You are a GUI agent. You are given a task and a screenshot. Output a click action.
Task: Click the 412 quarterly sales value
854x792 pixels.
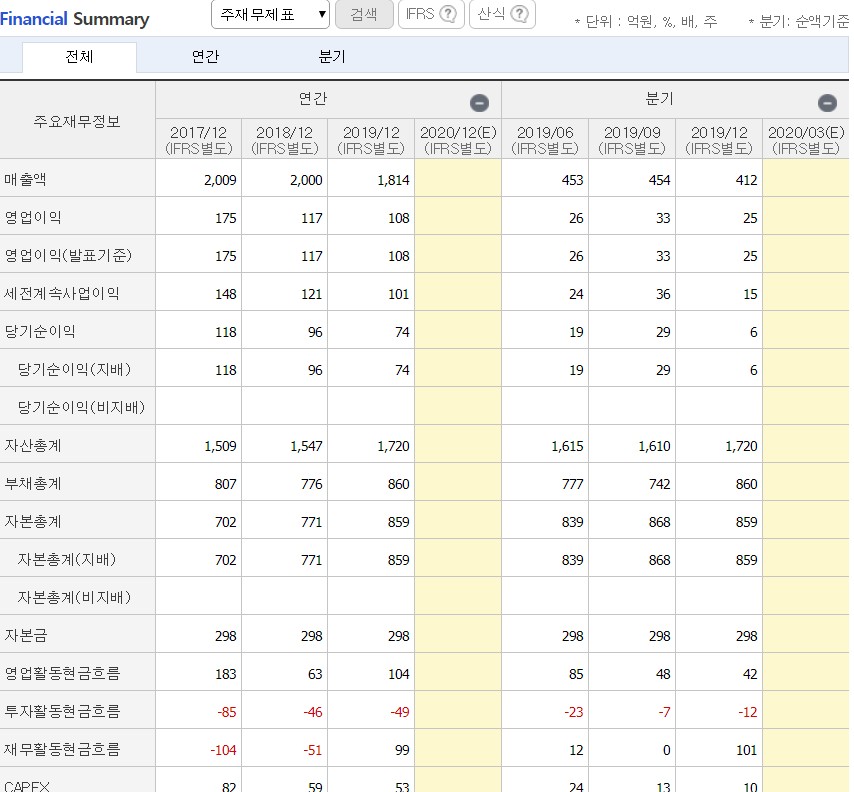click(746, 180)
